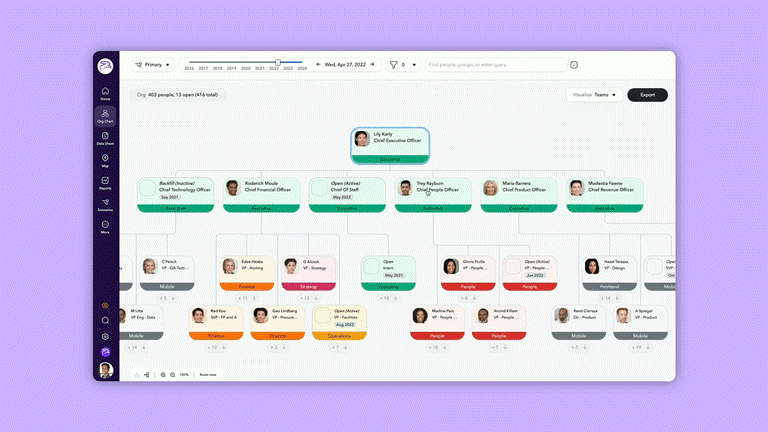Select Rand Clerissa Dir Product card
This screenshot has width=768, height=432.
[578, 322]
